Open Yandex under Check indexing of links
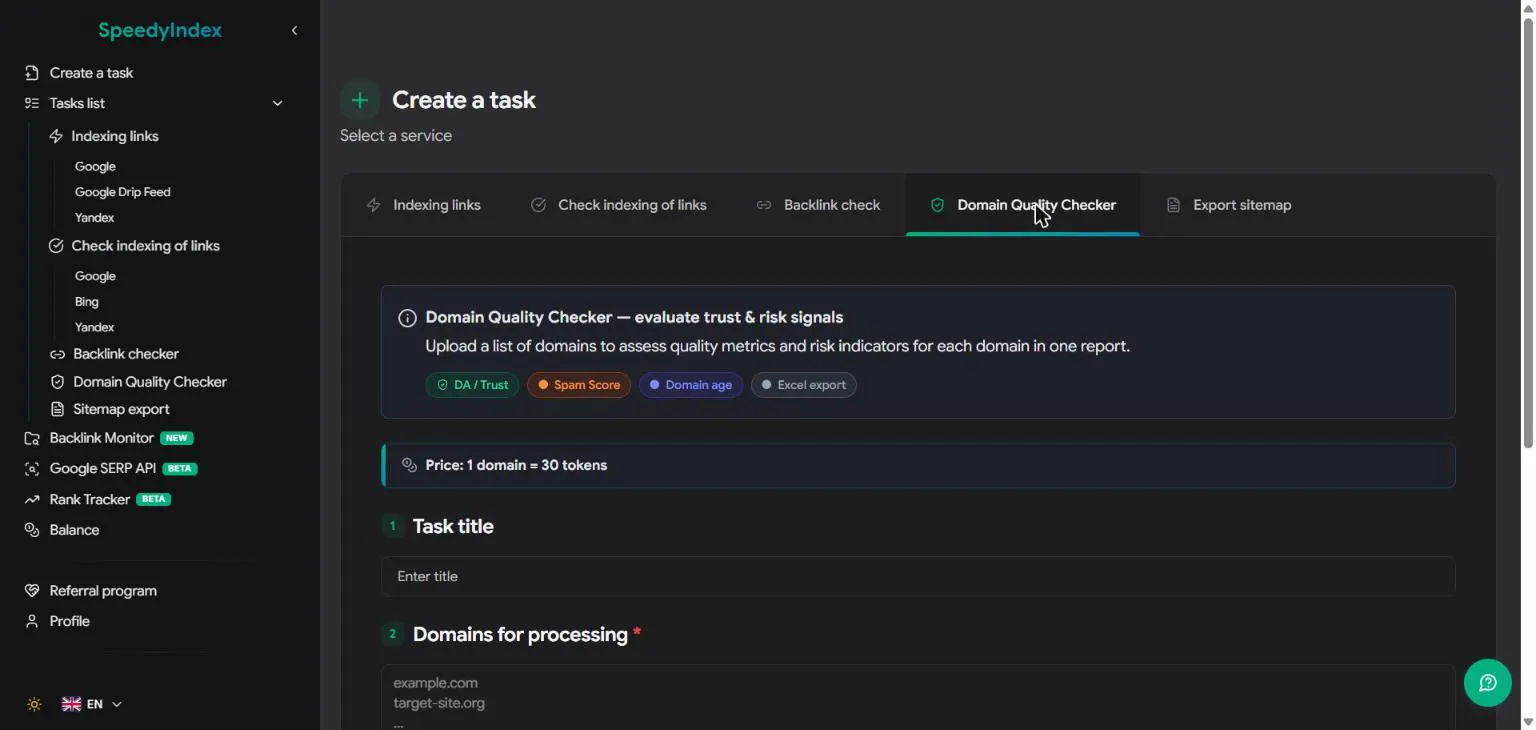This screenshot has height=730, width=1536. pyautogui.click(x=95, y=328)
